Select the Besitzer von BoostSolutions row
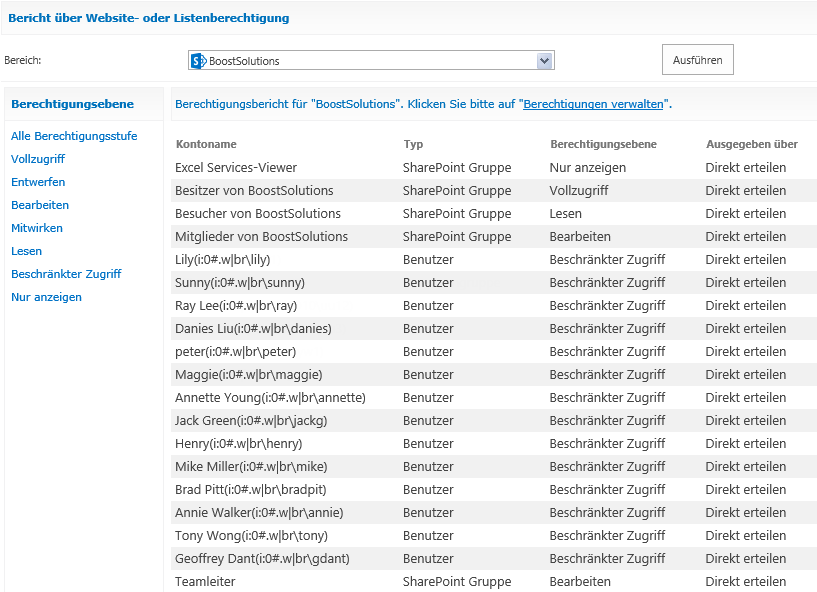This screenshot has height=592, width=817. coord(493,190)
